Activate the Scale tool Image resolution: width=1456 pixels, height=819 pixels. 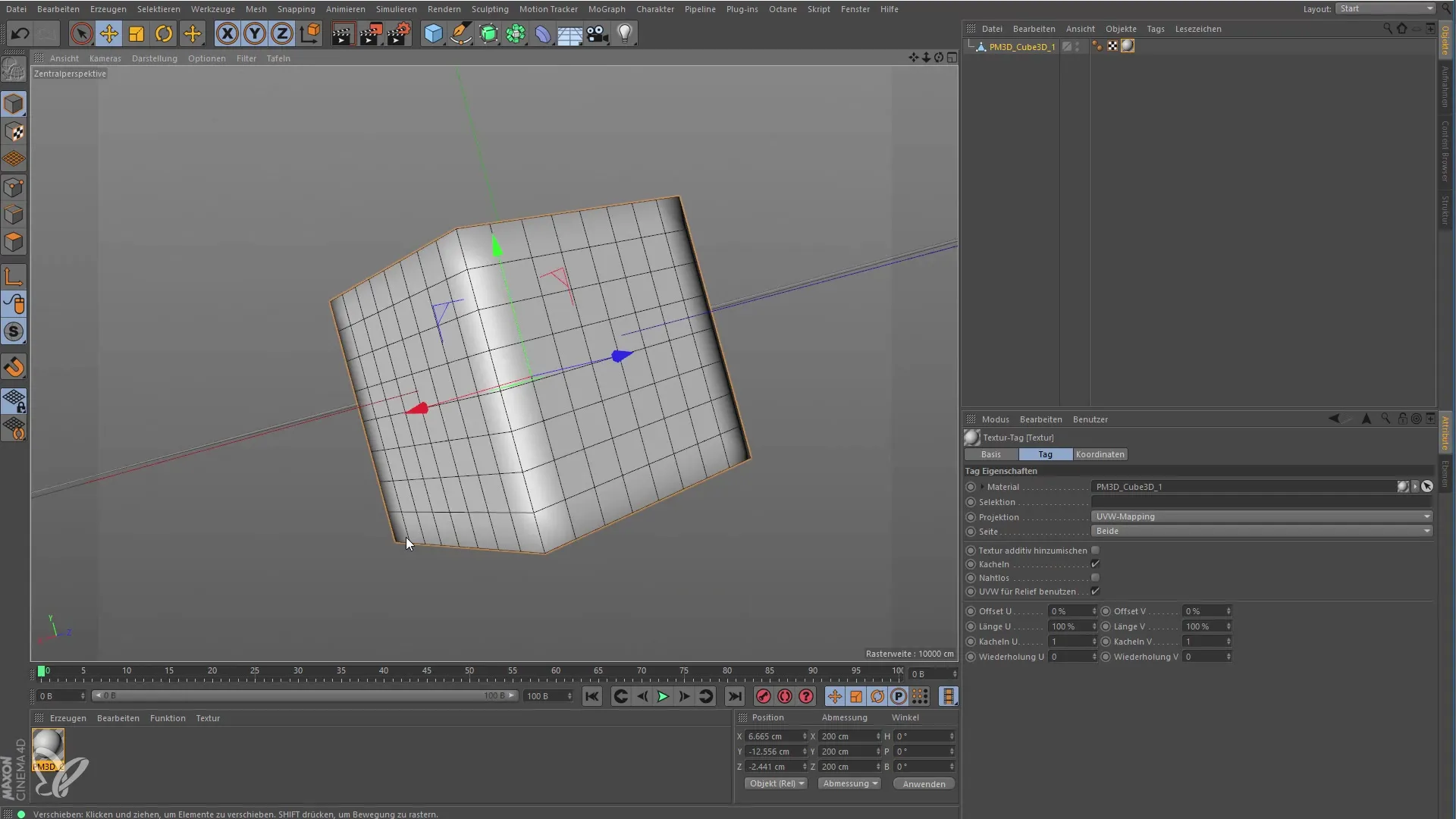point(136,33)
